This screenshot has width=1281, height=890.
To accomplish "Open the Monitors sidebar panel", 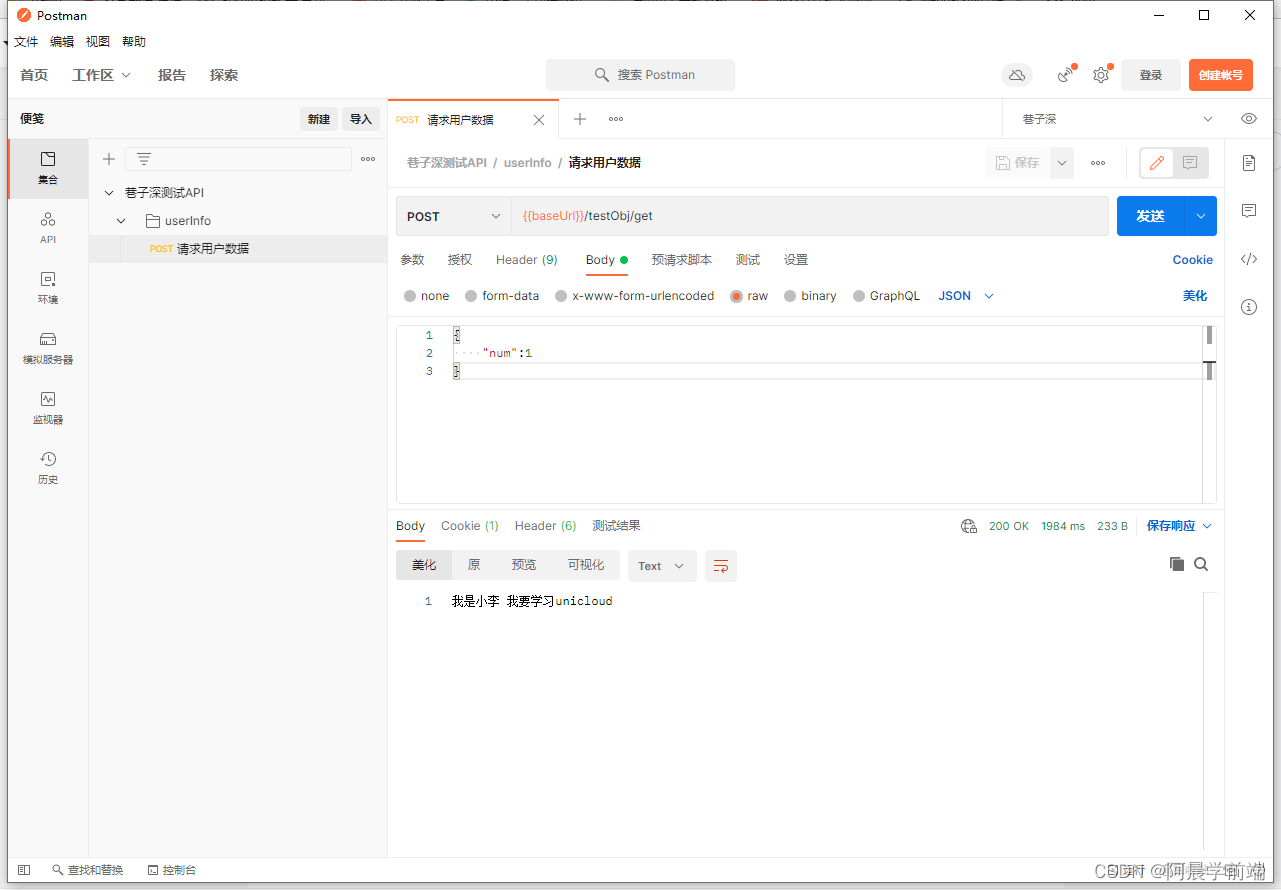I will (x=48, y=408).
